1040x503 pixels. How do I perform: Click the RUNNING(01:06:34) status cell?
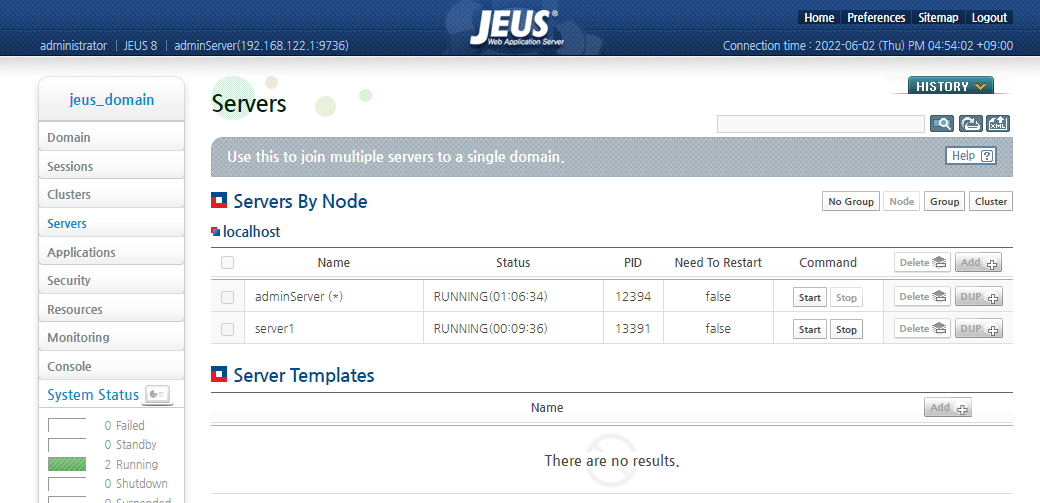click(x=490, y=297)
